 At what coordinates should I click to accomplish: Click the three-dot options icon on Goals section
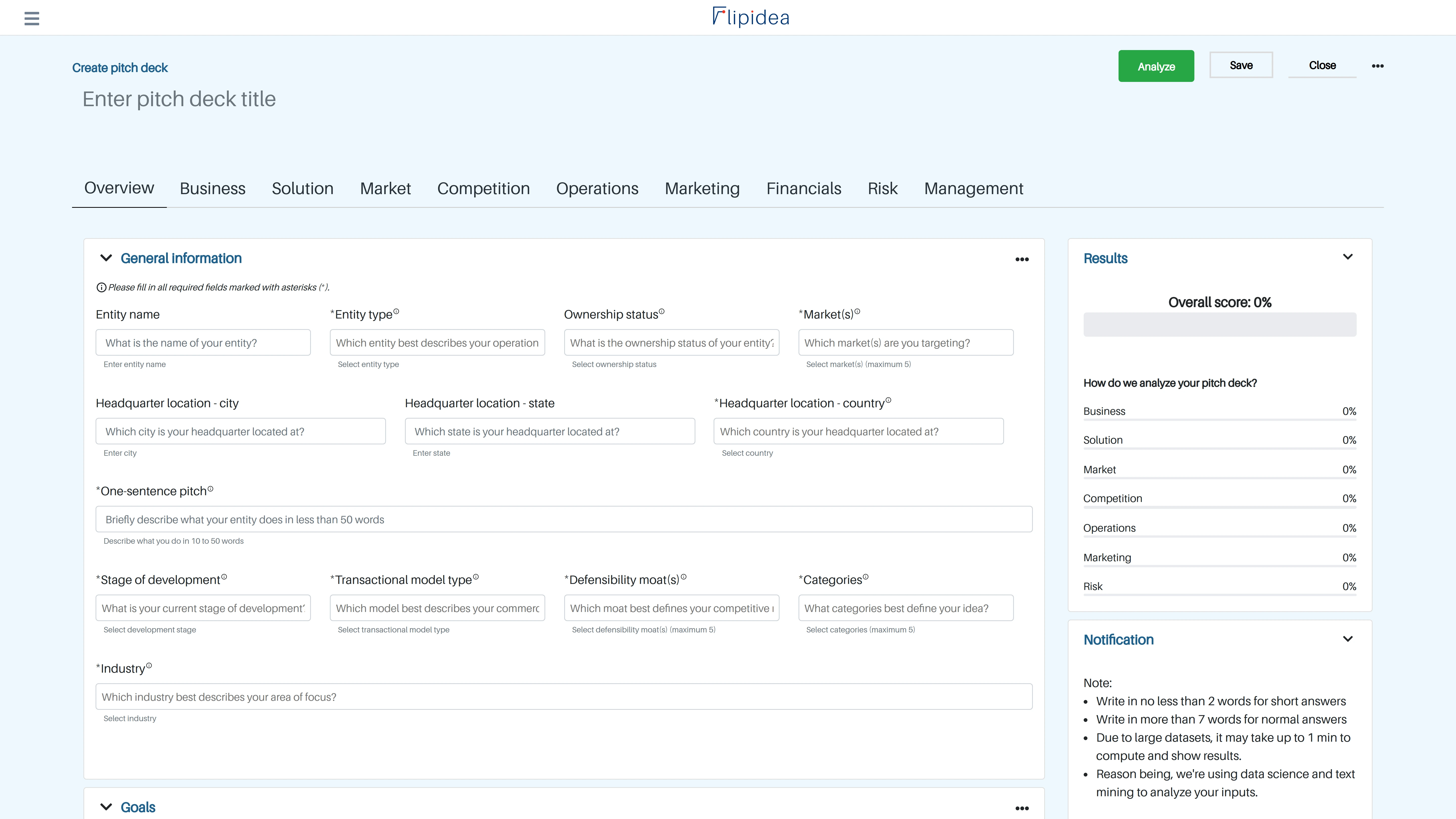[x=1022, y=807]
